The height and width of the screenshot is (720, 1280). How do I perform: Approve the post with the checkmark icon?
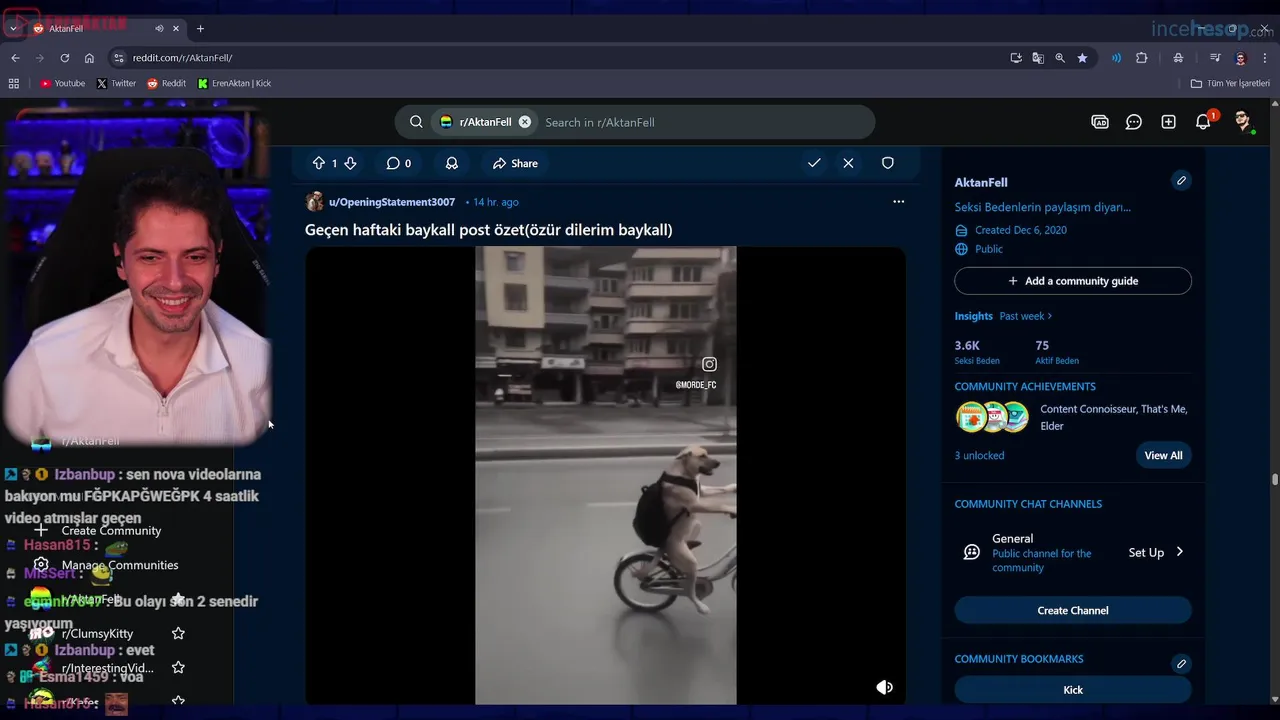(x=814, y=163)
